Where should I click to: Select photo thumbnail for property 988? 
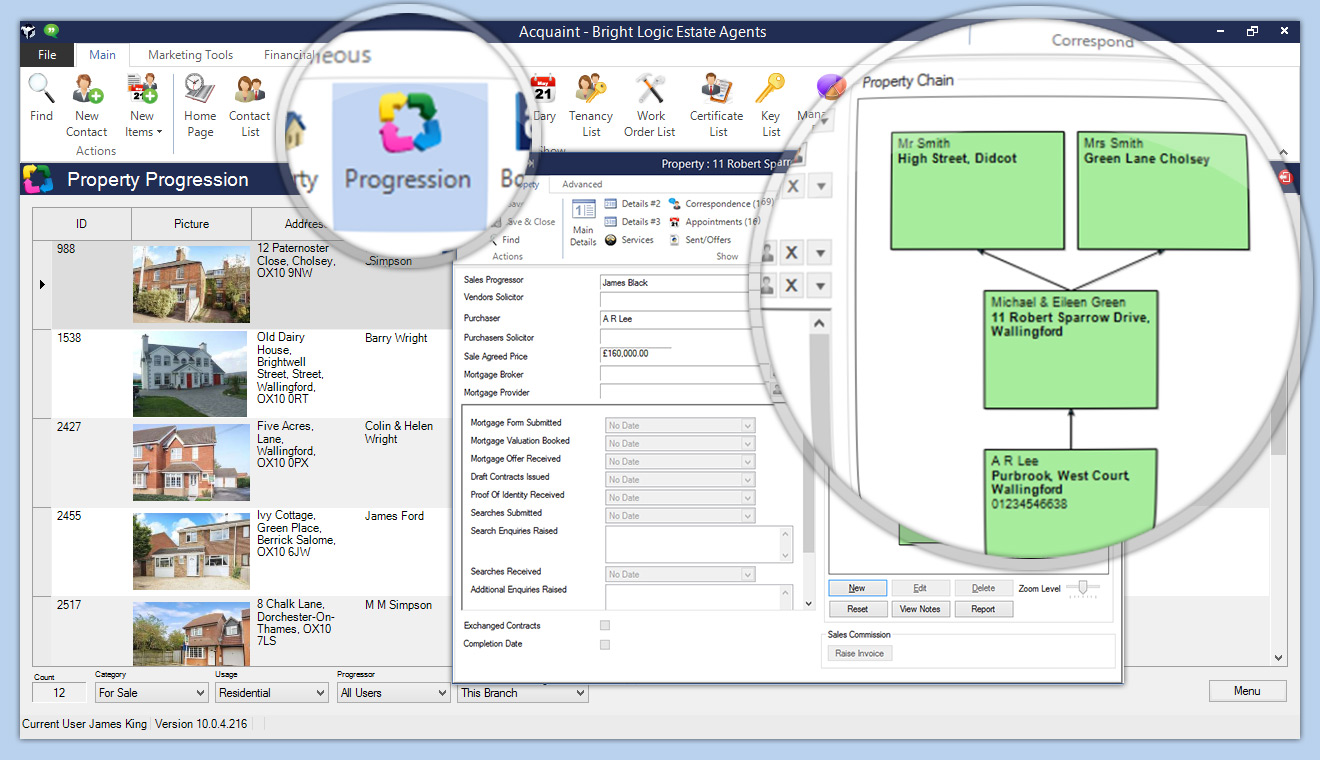click(191, 284)
